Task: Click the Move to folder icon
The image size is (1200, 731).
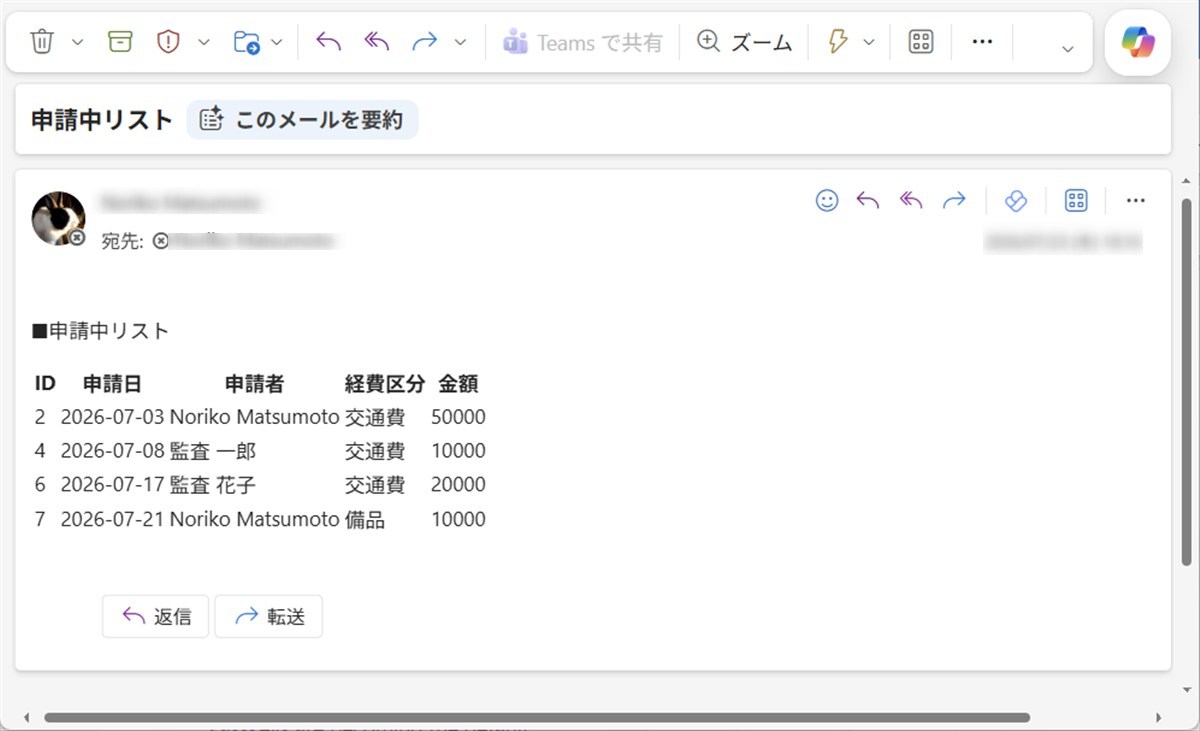Action: coord(246,42)
